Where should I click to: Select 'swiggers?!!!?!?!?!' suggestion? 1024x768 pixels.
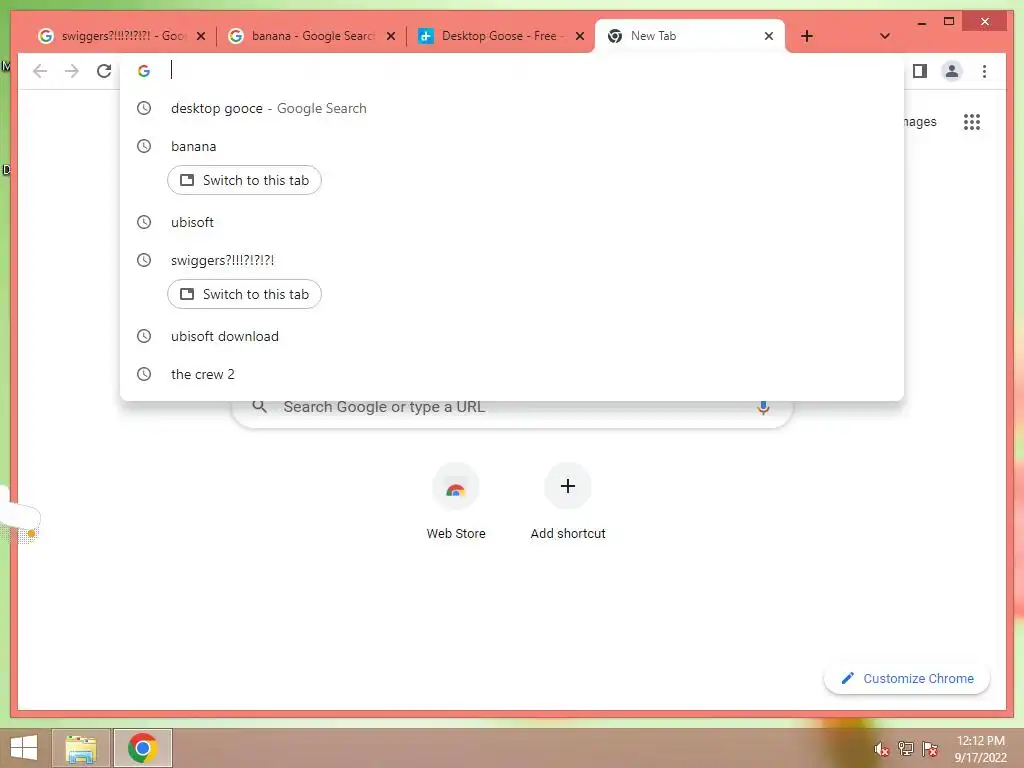pos(512,260)
